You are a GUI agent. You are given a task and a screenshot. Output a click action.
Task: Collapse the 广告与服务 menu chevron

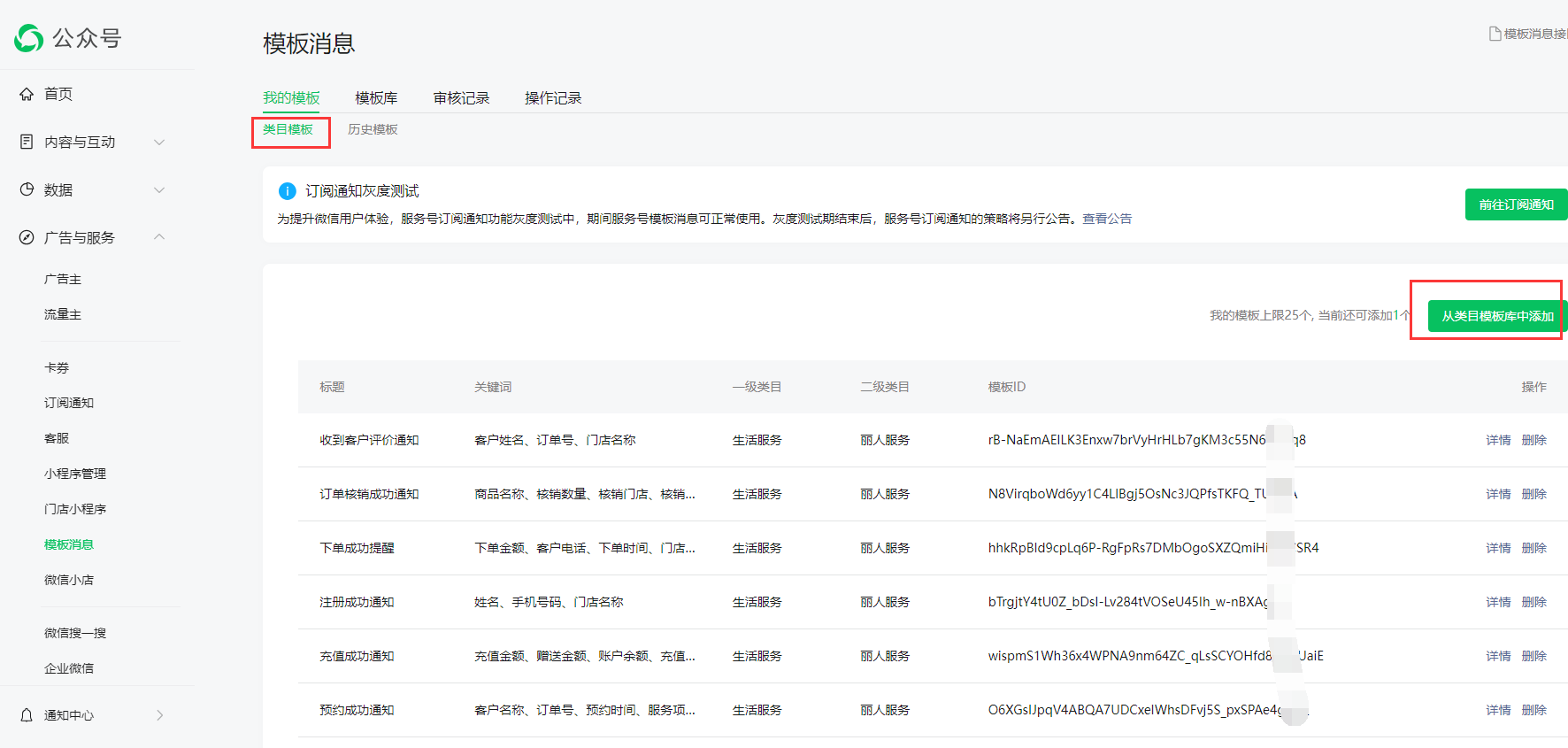click(x=159, y=236)
